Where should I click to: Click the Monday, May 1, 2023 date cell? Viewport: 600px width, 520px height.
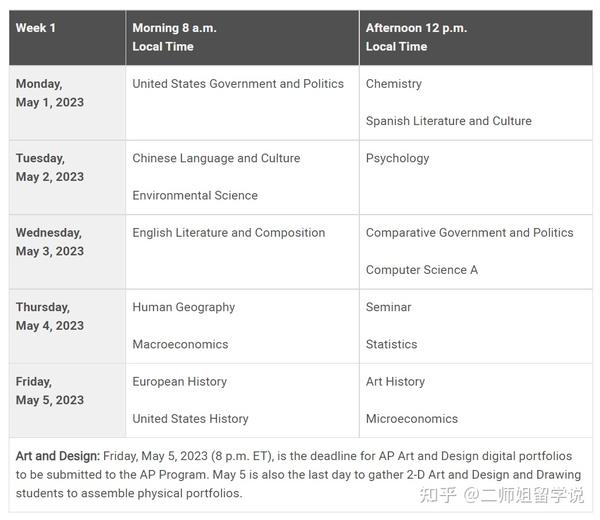coord(67,103)
